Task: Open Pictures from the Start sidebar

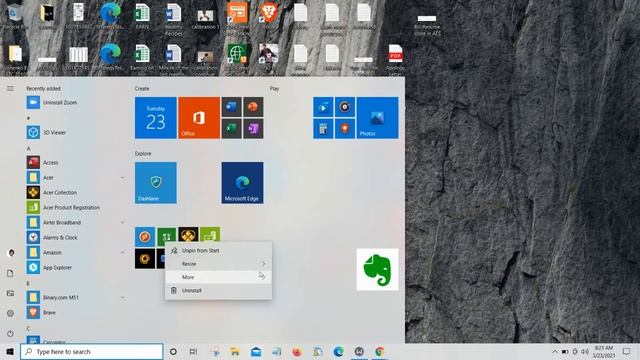Action: pos(10,293)
